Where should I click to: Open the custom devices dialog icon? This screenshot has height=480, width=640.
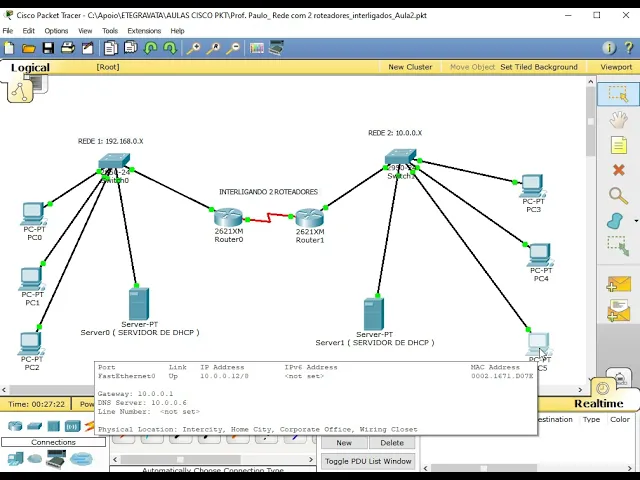[x=276, y=48]
